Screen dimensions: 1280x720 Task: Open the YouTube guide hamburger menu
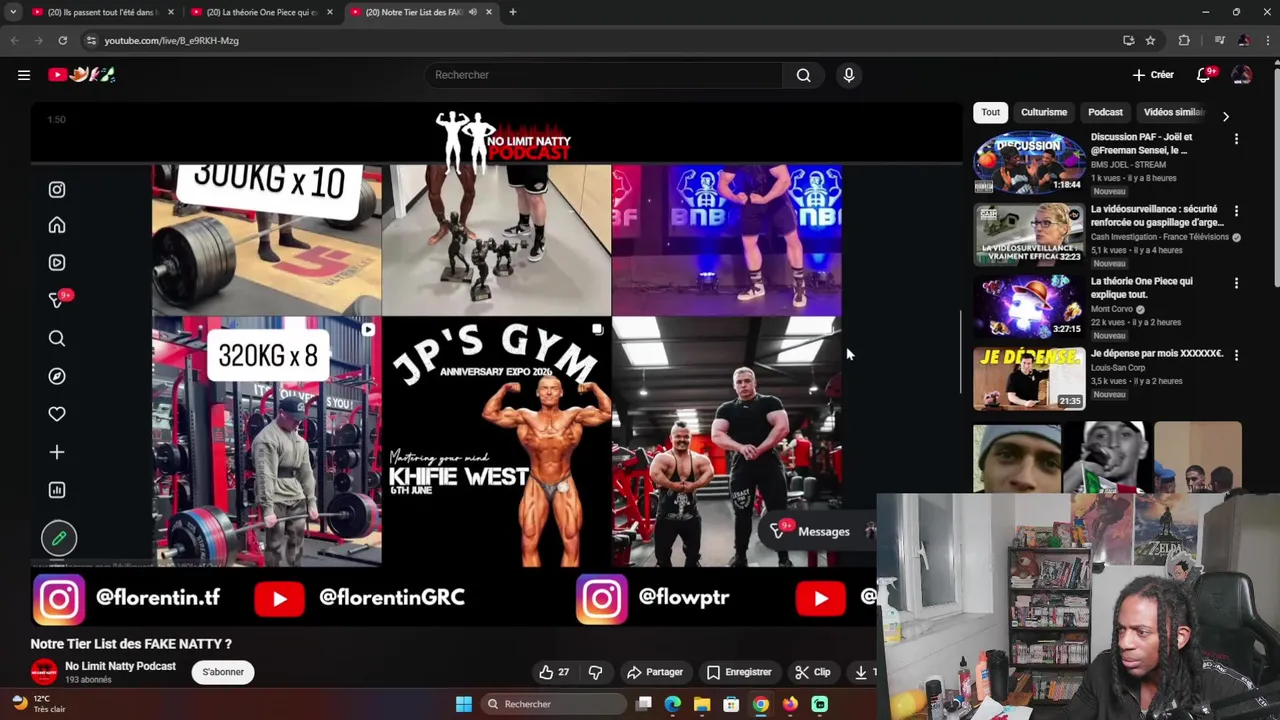[24, 75]
